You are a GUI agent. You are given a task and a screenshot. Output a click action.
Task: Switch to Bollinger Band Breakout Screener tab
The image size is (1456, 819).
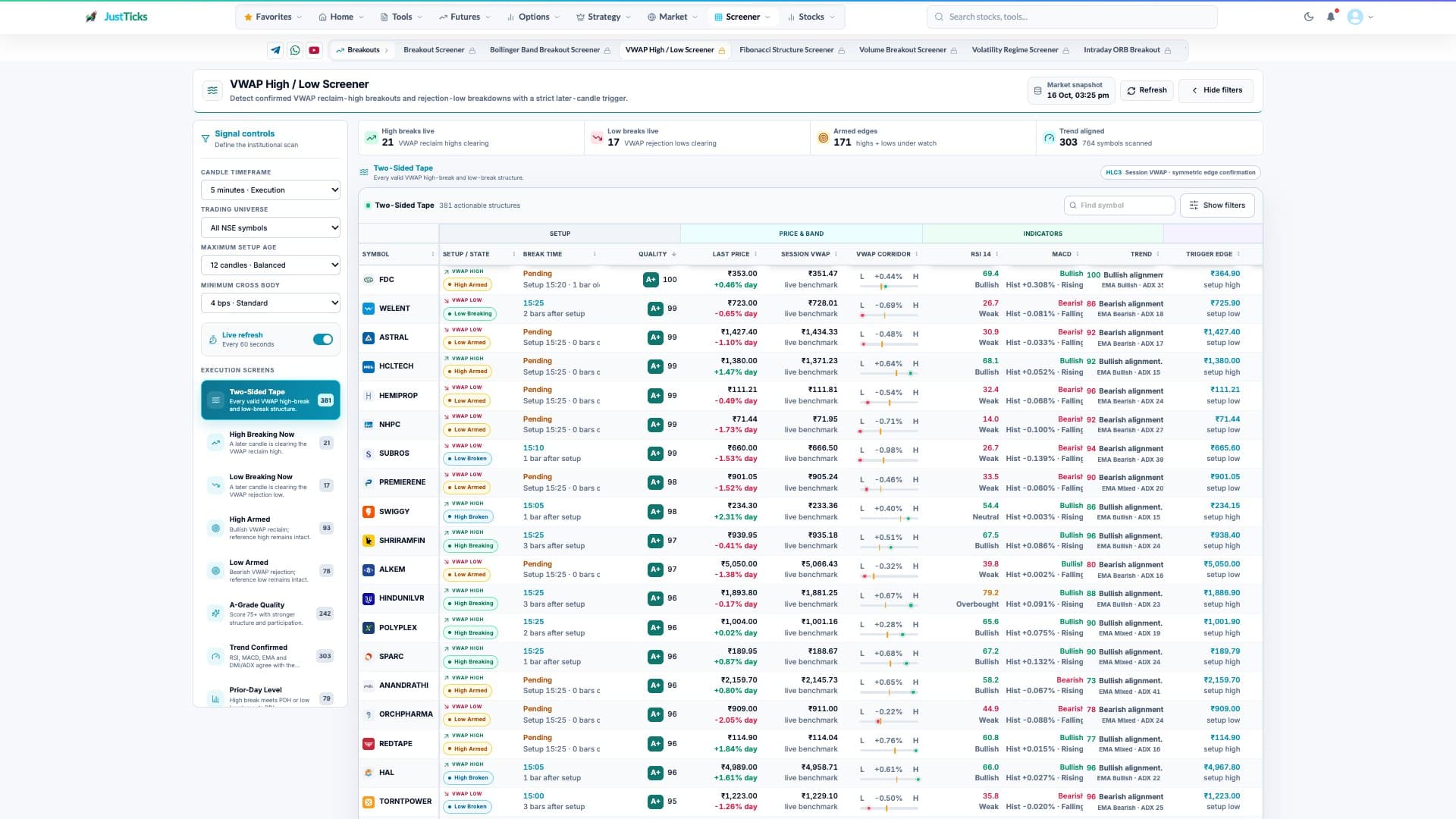(x=550, y=50)
